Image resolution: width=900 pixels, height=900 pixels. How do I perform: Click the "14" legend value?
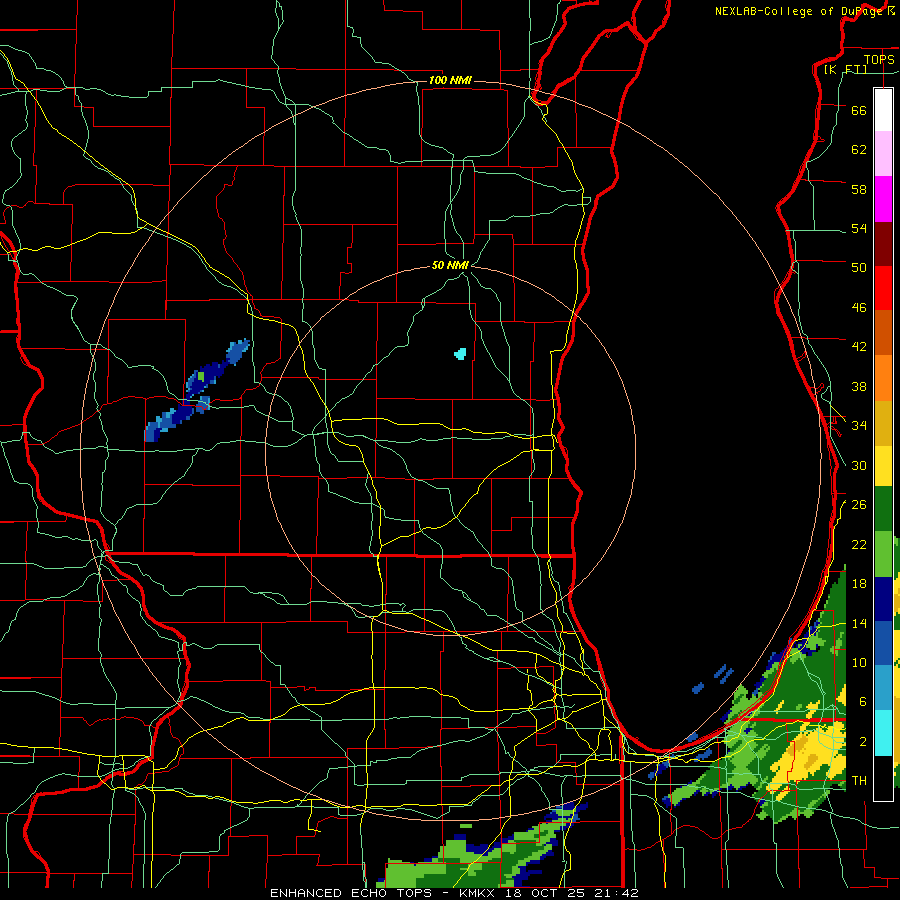(859, 623)
